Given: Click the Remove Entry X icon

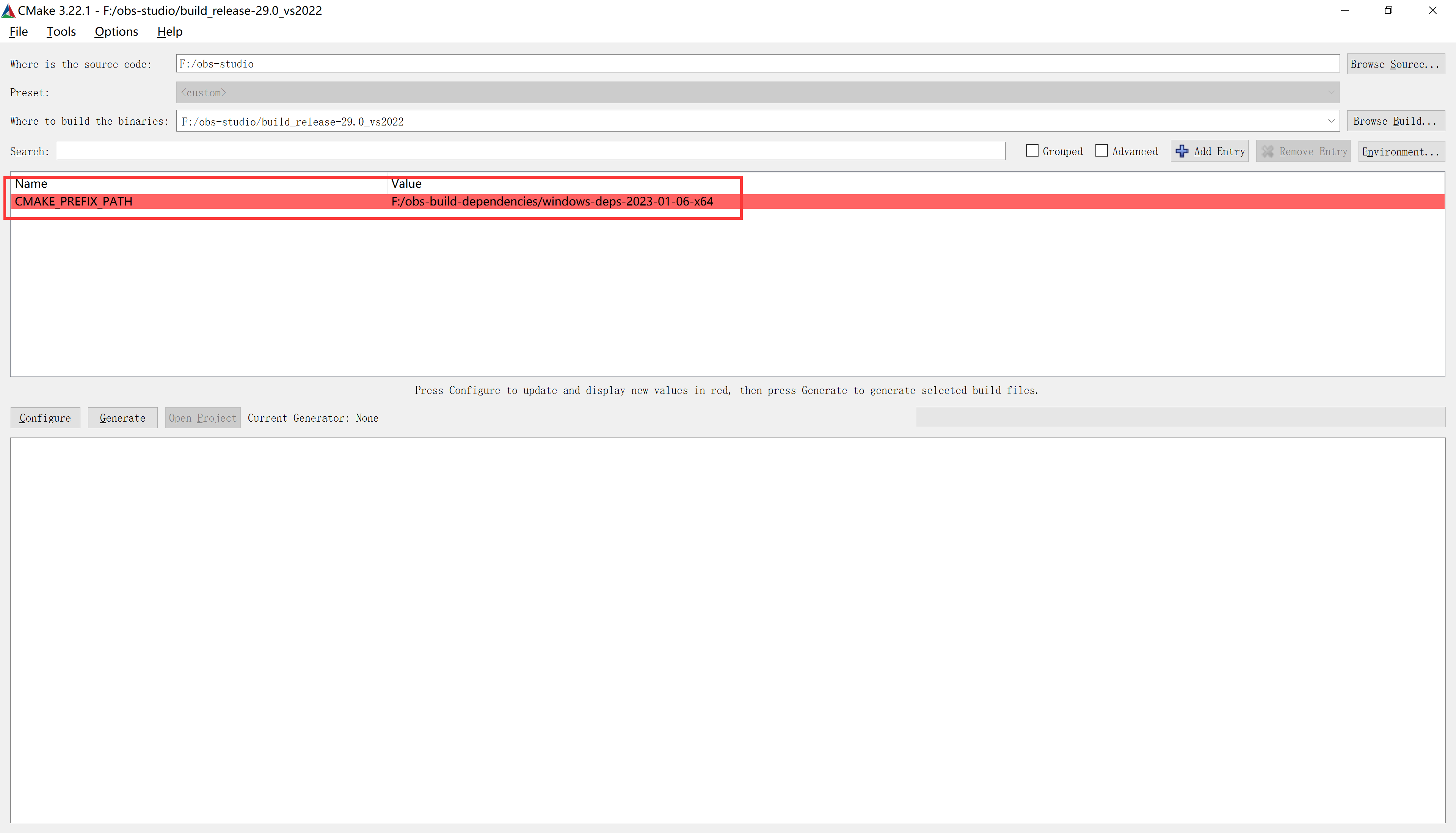Looking at the screenshot, I should pyautogui.click(x=1268, y=151).
